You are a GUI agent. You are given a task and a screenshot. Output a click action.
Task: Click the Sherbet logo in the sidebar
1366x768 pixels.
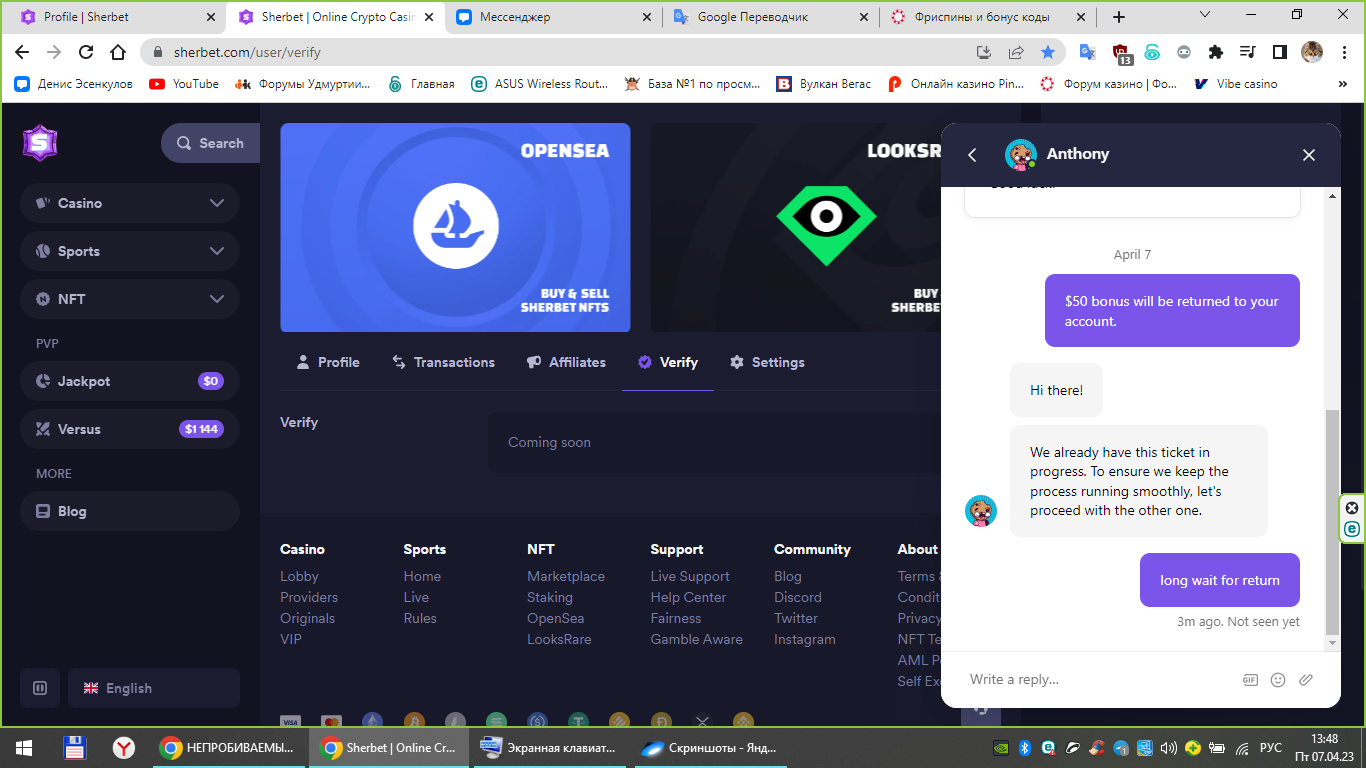40,143
